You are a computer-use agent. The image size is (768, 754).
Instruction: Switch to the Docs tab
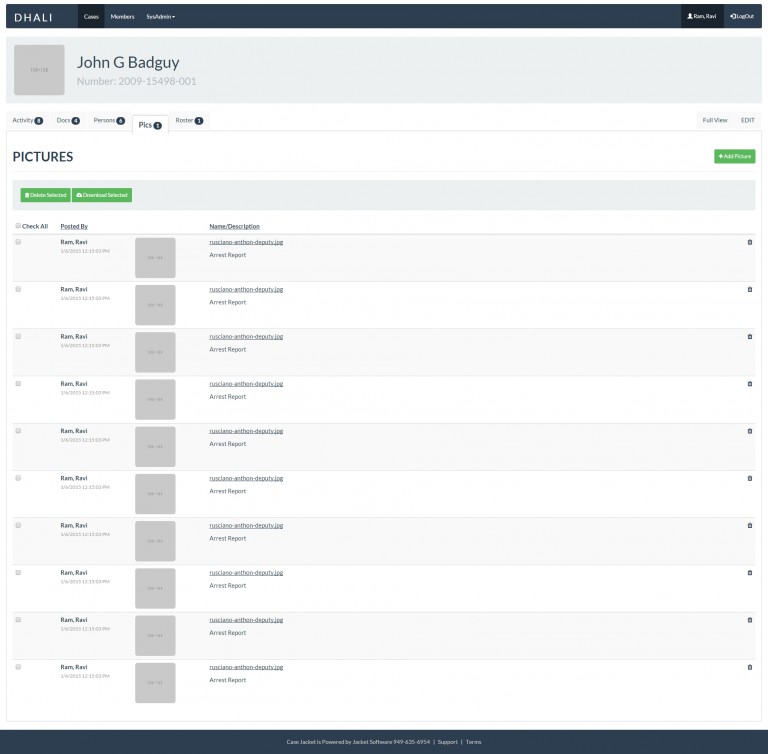(x=67, y=120)
